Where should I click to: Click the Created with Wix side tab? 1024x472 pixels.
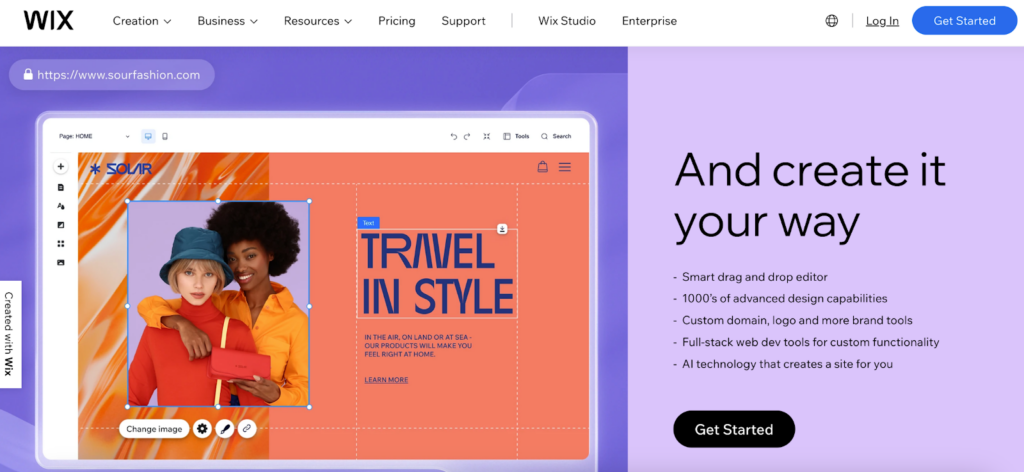(10, 334)
